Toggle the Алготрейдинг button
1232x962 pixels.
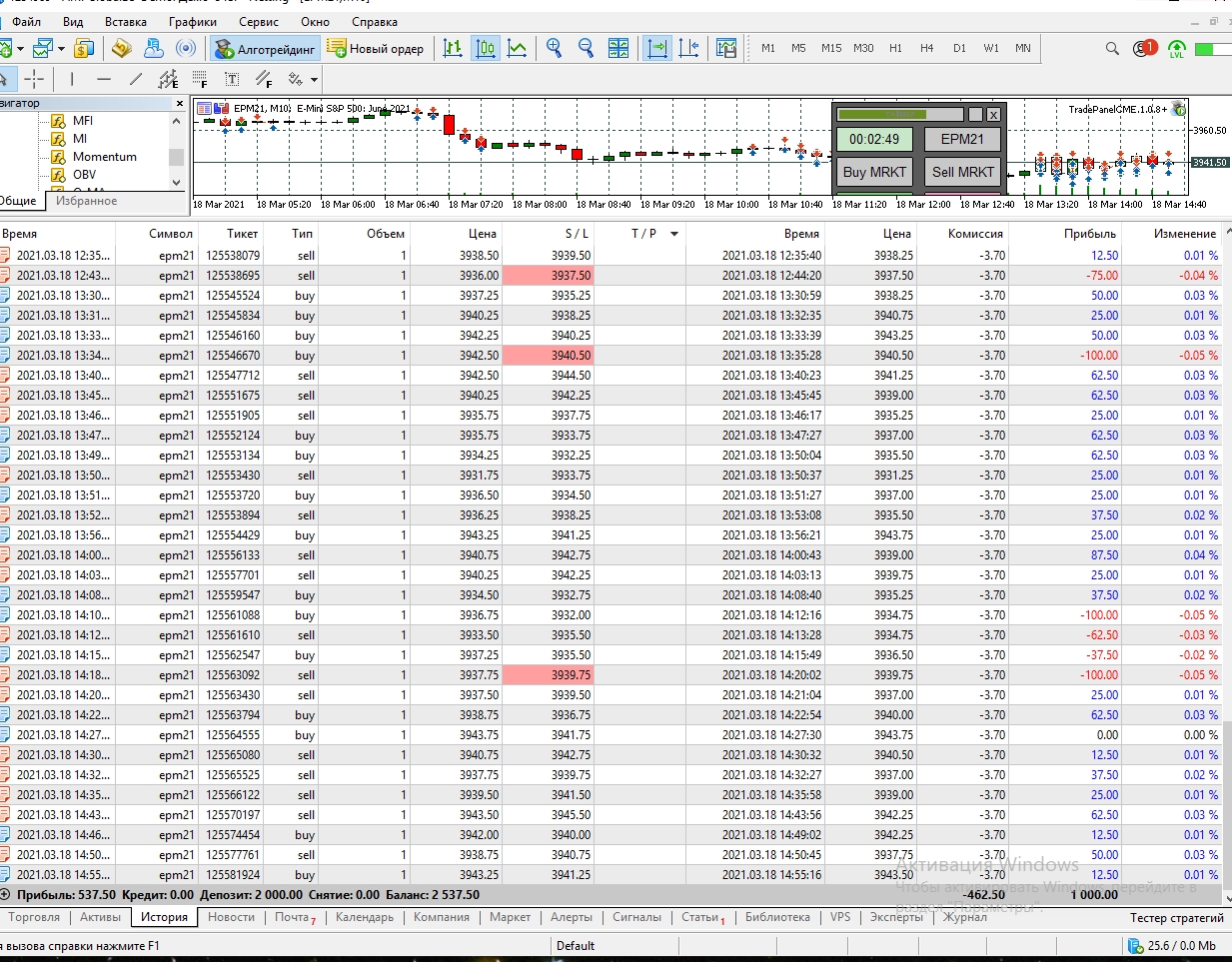pyautogui.click(x=265, y=48)
